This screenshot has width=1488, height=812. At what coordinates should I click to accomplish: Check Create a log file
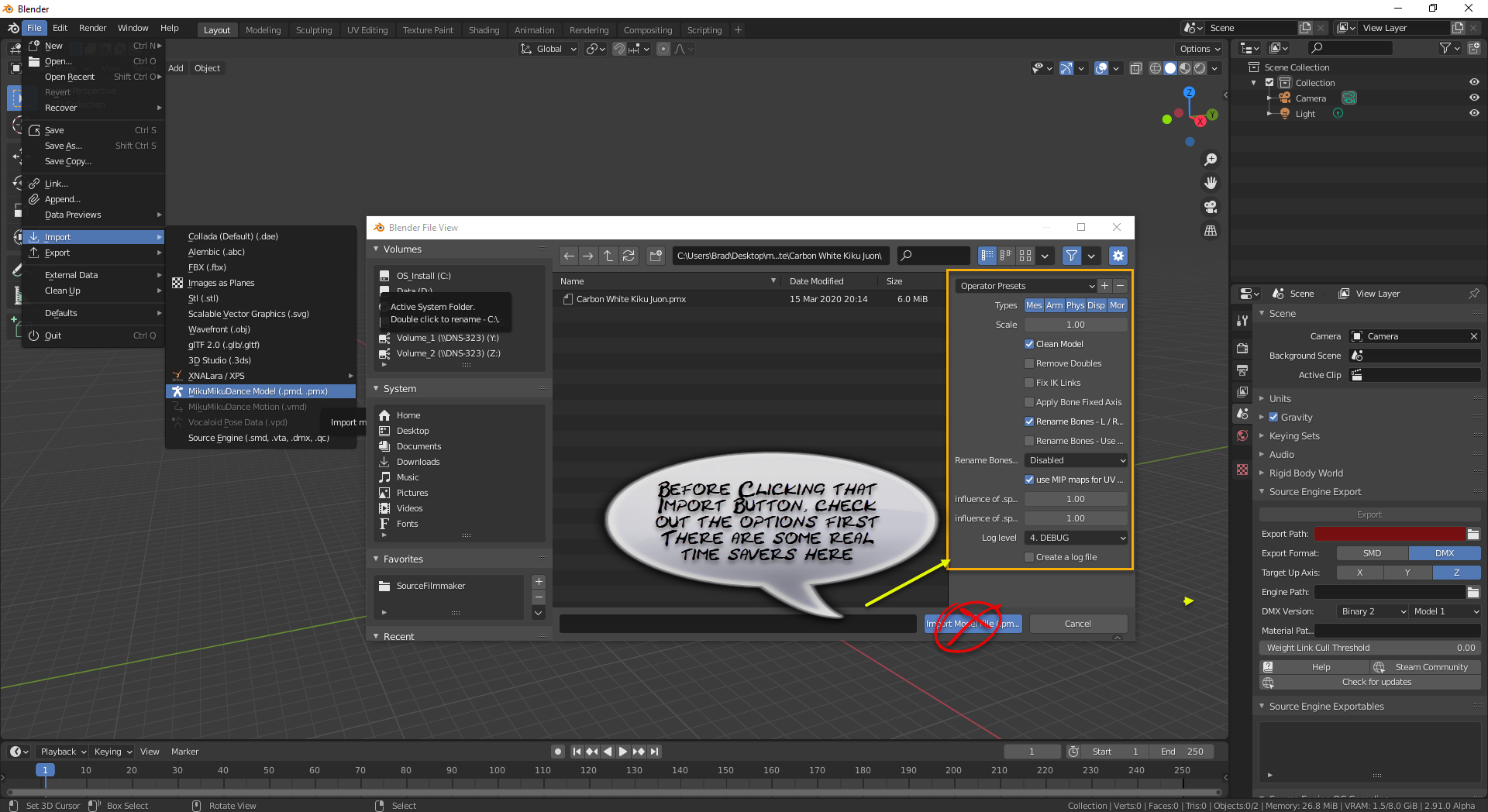pos(1029,557)
